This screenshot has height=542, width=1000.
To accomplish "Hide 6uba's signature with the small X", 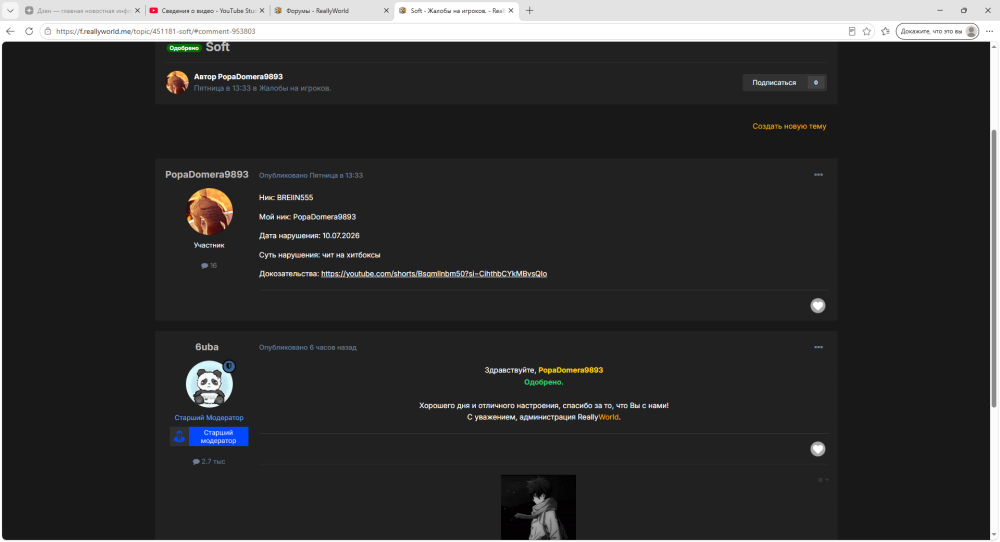I will [822, 480].
